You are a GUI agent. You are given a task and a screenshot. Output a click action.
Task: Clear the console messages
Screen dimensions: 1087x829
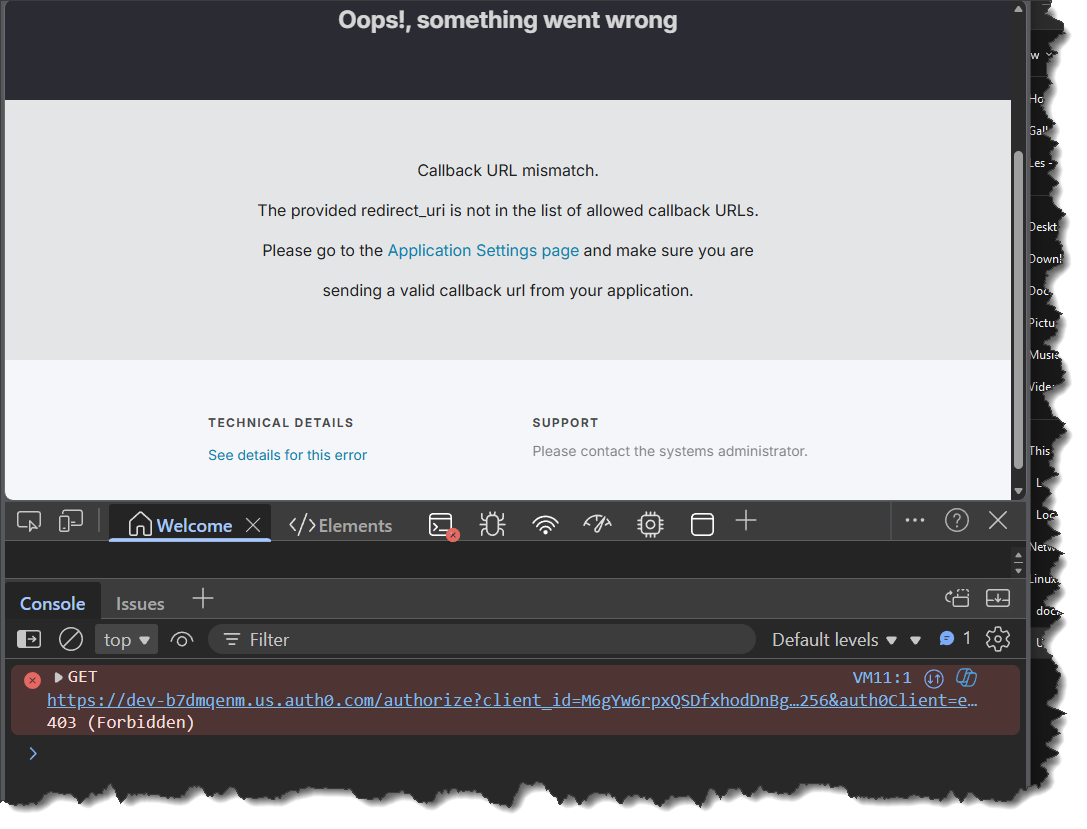(x=70, y=638)
